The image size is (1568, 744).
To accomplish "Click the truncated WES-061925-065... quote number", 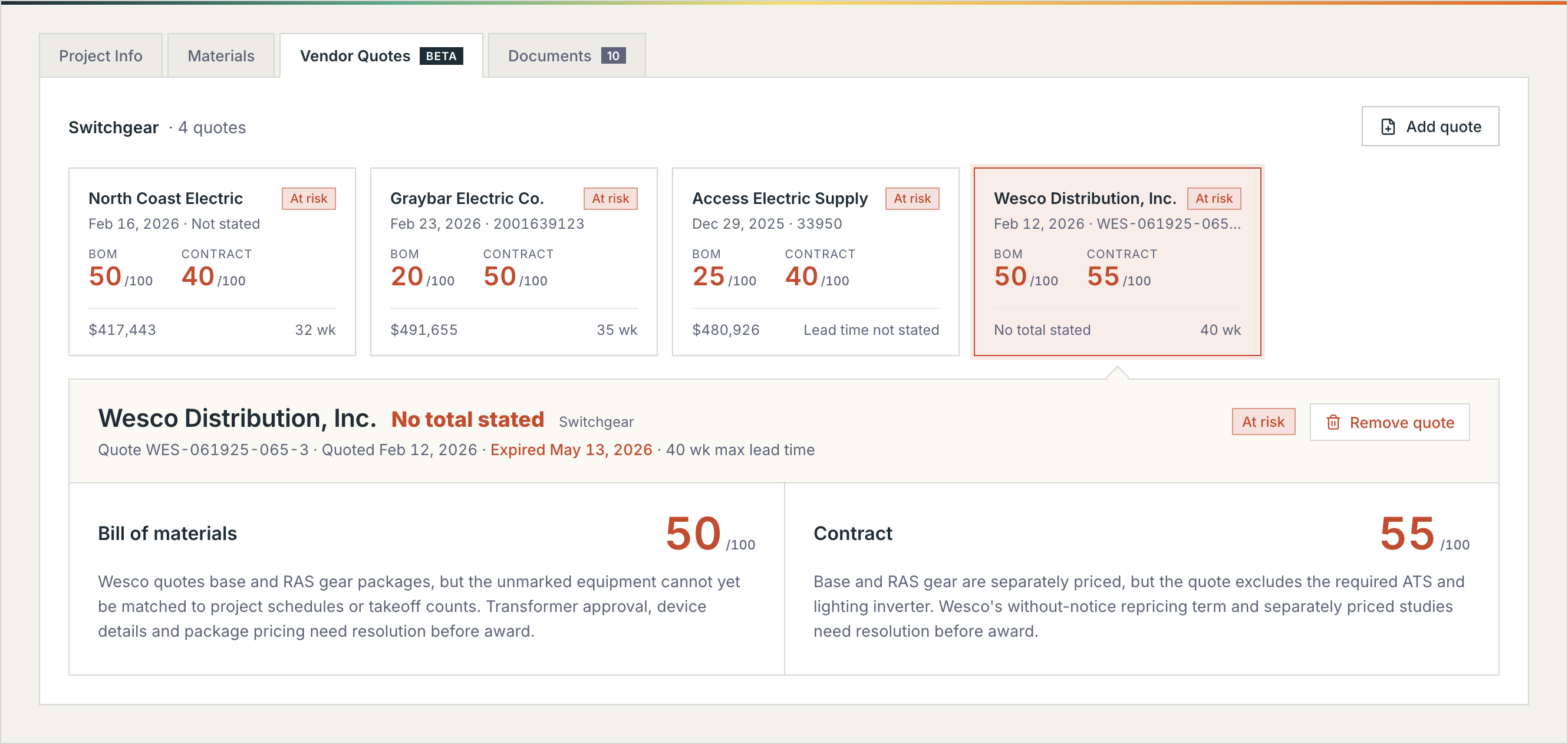I will tap(1169, 224).
